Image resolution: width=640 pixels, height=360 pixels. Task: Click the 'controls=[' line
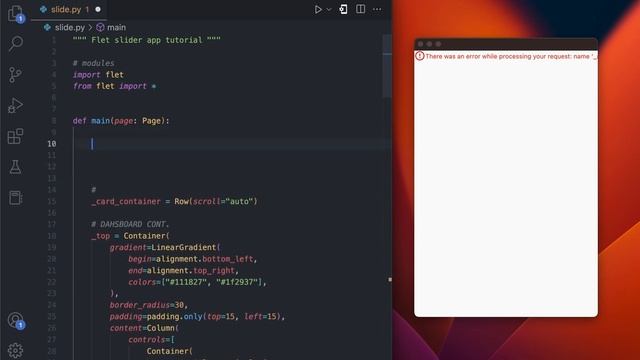click(x=151, y=340)
